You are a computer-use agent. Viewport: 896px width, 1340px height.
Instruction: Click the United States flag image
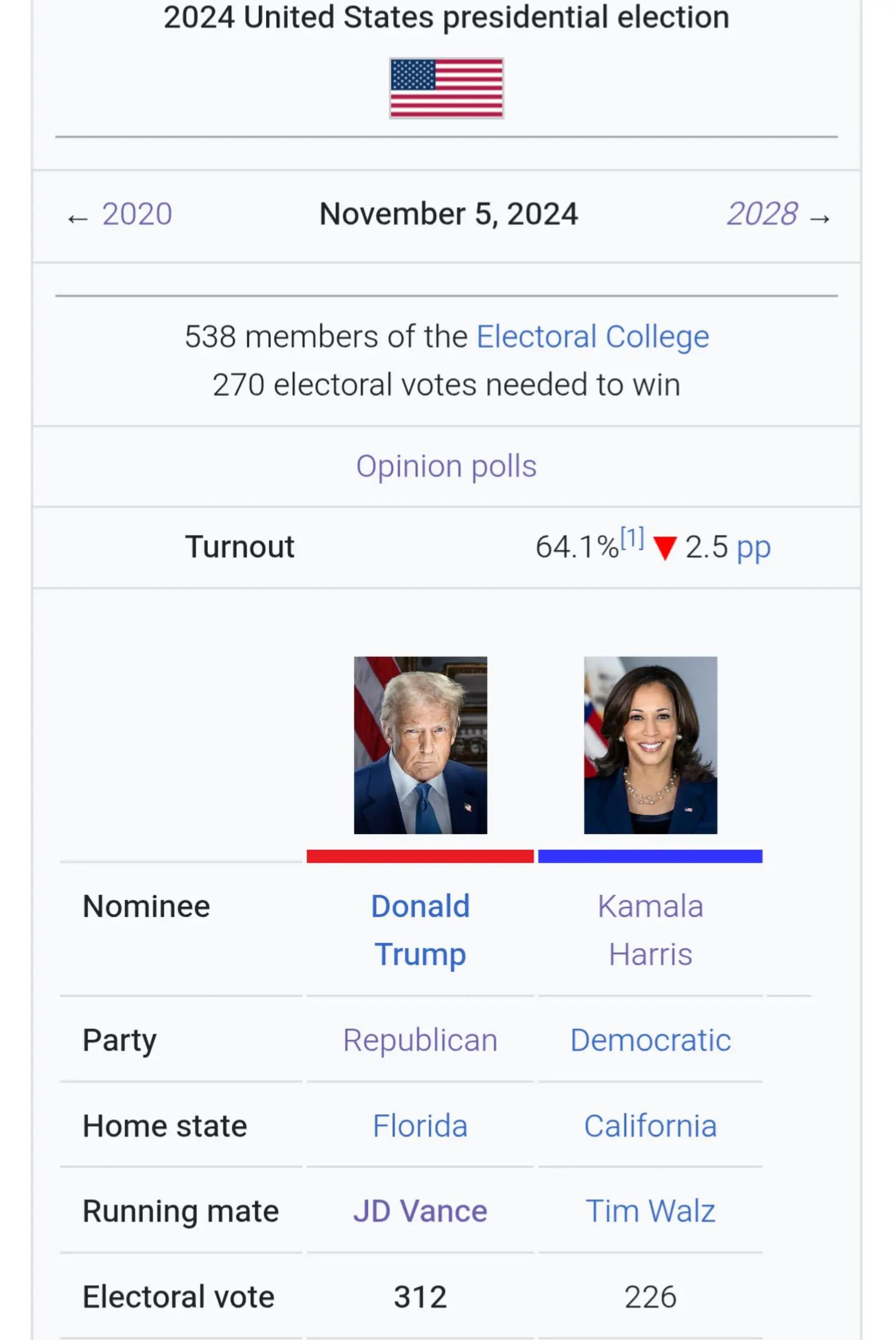pos(446,88)
